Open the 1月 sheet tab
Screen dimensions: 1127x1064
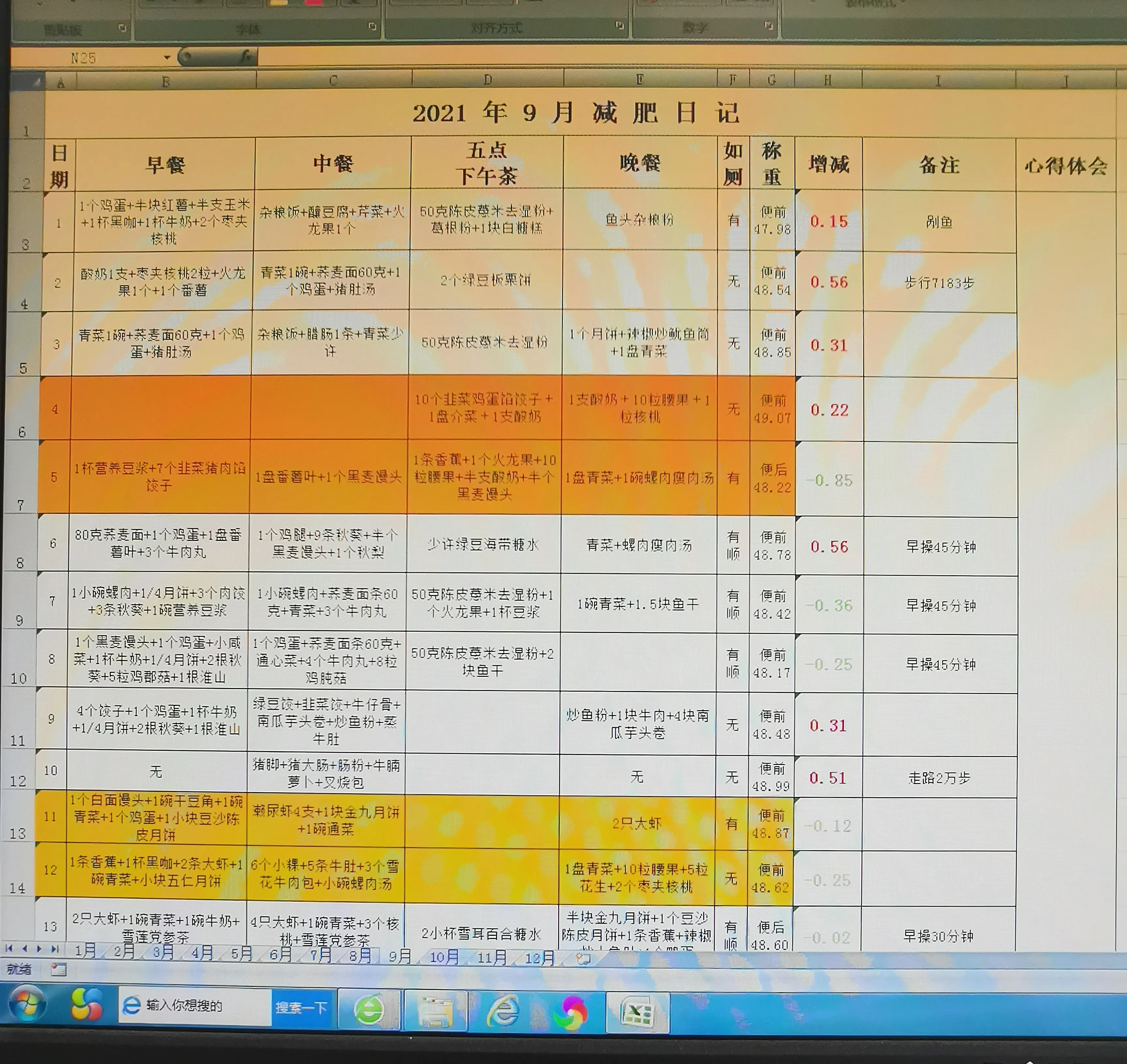(86, 950)
